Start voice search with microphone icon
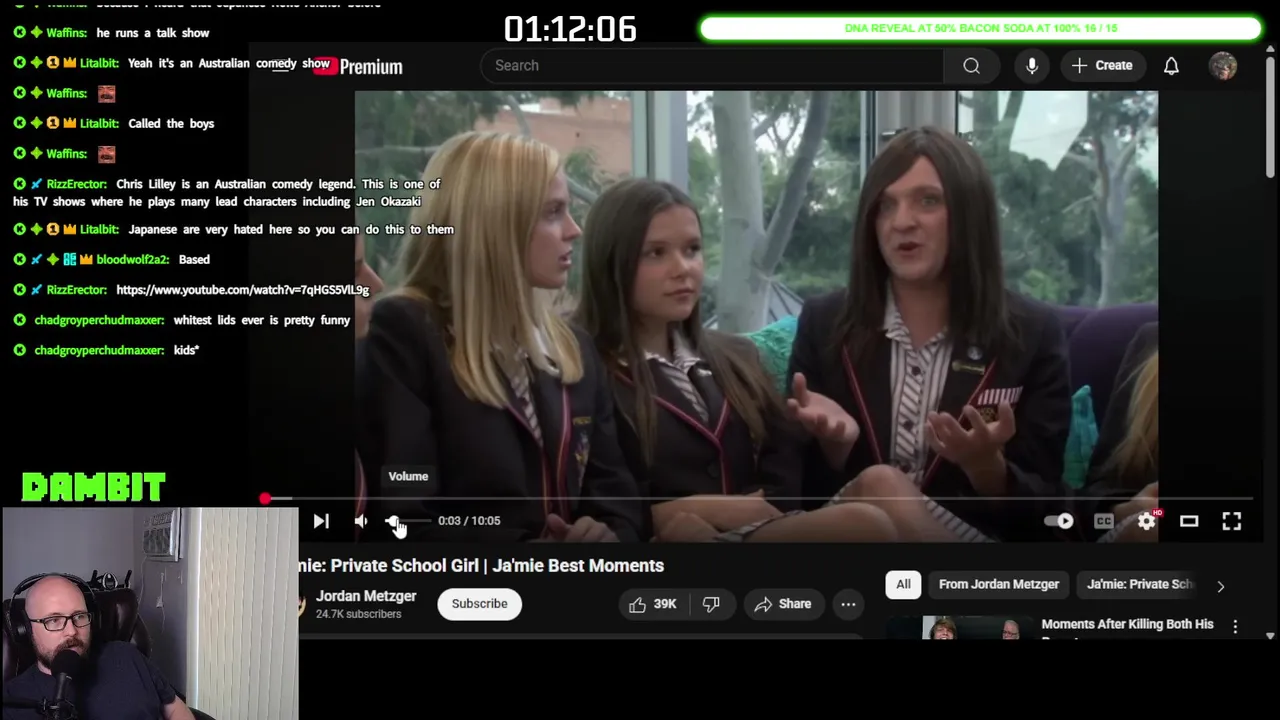 (x=1032, y=66)
